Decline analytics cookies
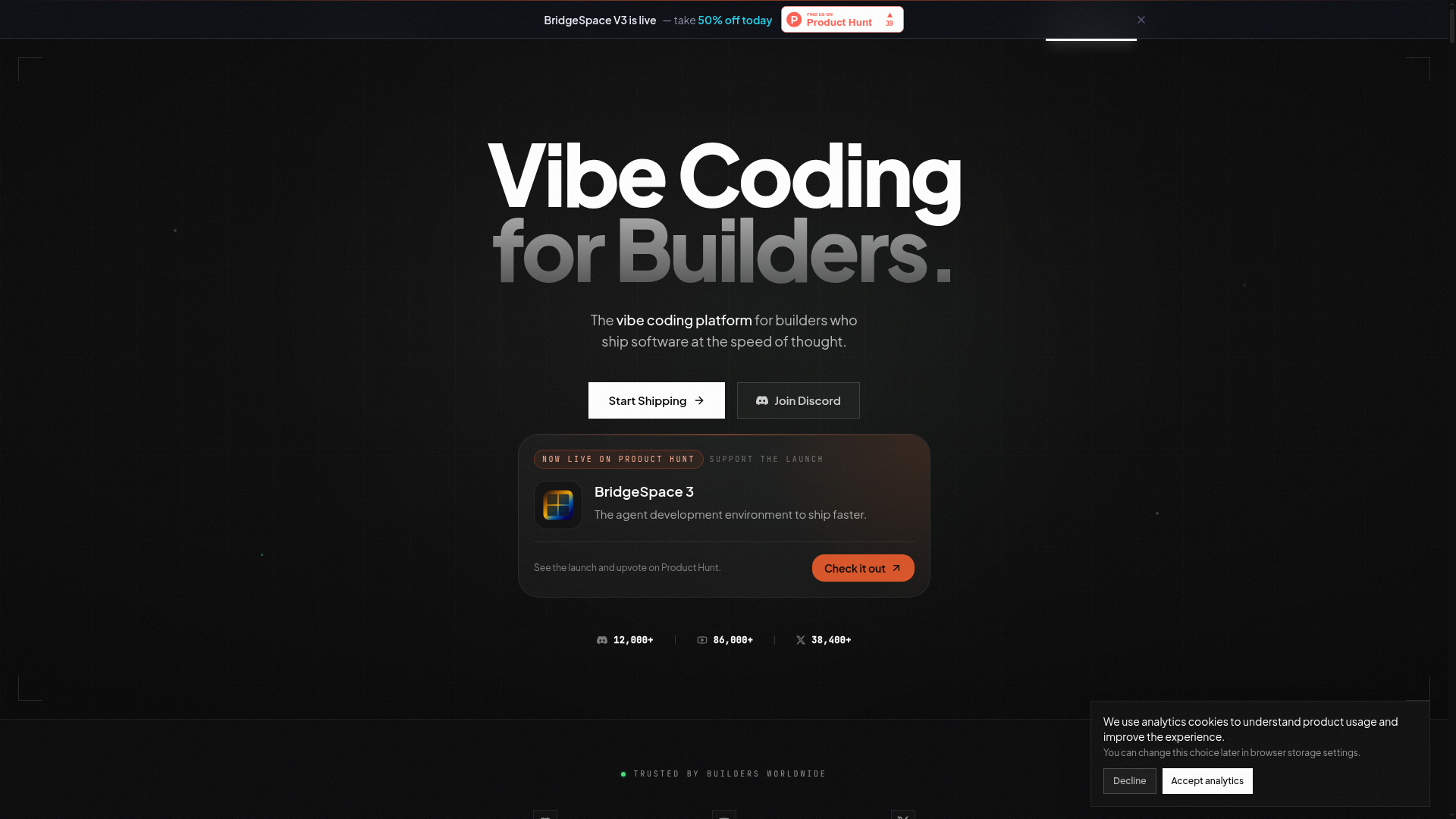The height and width of the screenshot is (819, 1456). (1130, 781)
